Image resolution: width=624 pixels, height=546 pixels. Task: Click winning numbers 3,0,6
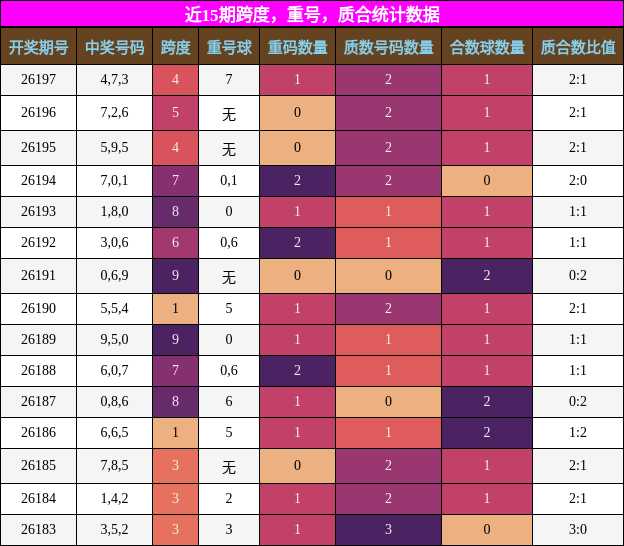tap(115, 242)
